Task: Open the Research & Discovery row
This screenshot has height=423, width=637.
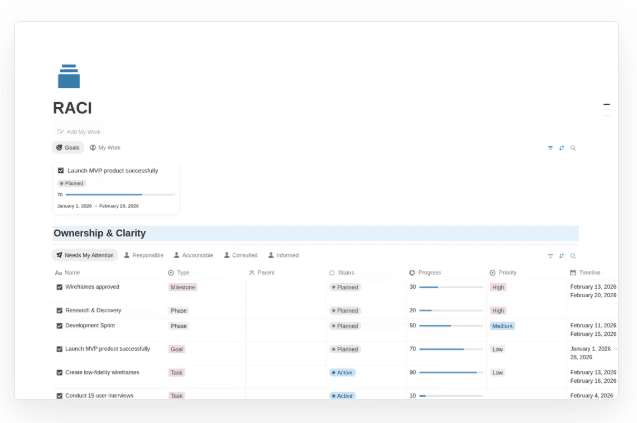Action: 93,310
